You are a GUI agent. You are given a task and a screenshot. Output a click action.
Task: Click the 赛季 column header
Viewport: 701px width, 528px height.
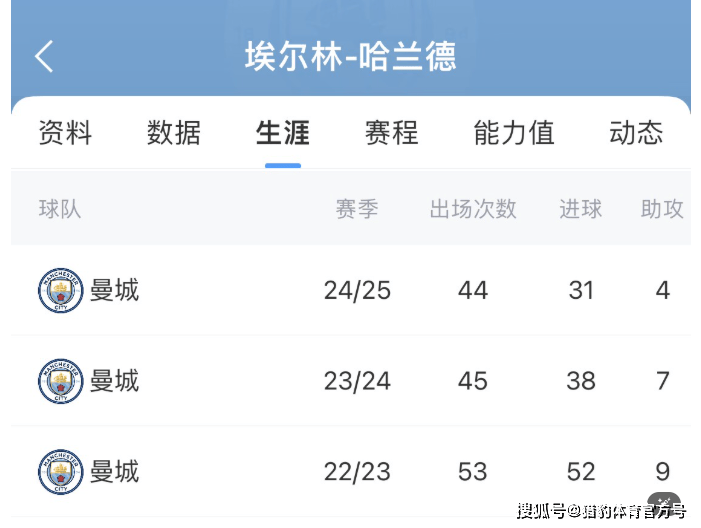pyautogui.click(x=357, y=209)
